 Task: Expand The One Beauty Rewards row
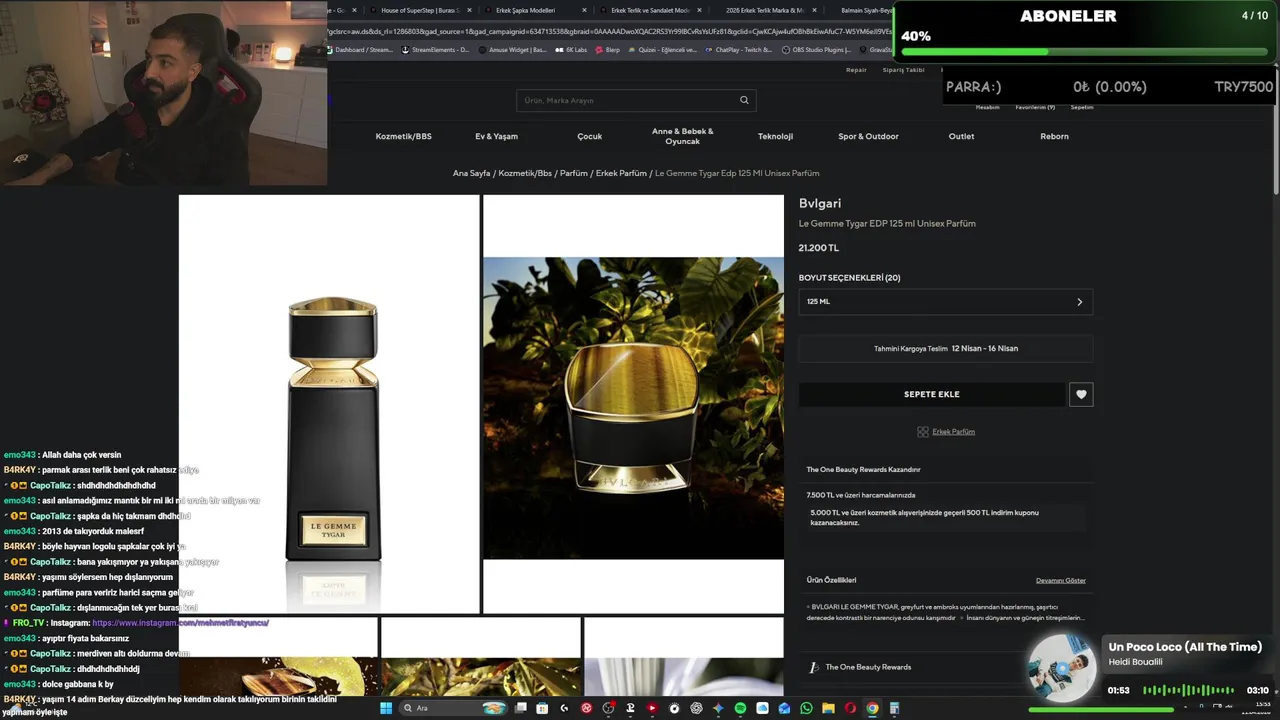pyautogui.click(x=945, y=667)
